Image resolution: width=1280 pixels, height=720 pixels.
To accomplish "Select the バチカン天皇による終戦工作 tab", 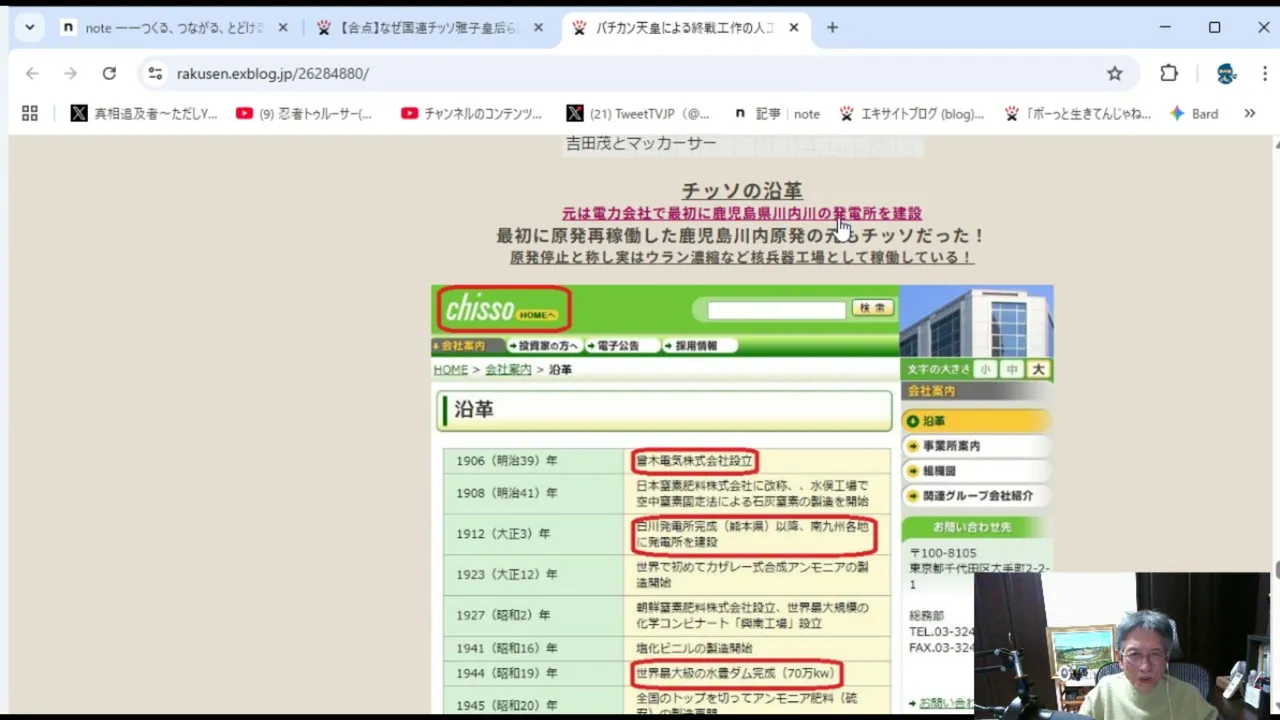I will pos(688,28).
